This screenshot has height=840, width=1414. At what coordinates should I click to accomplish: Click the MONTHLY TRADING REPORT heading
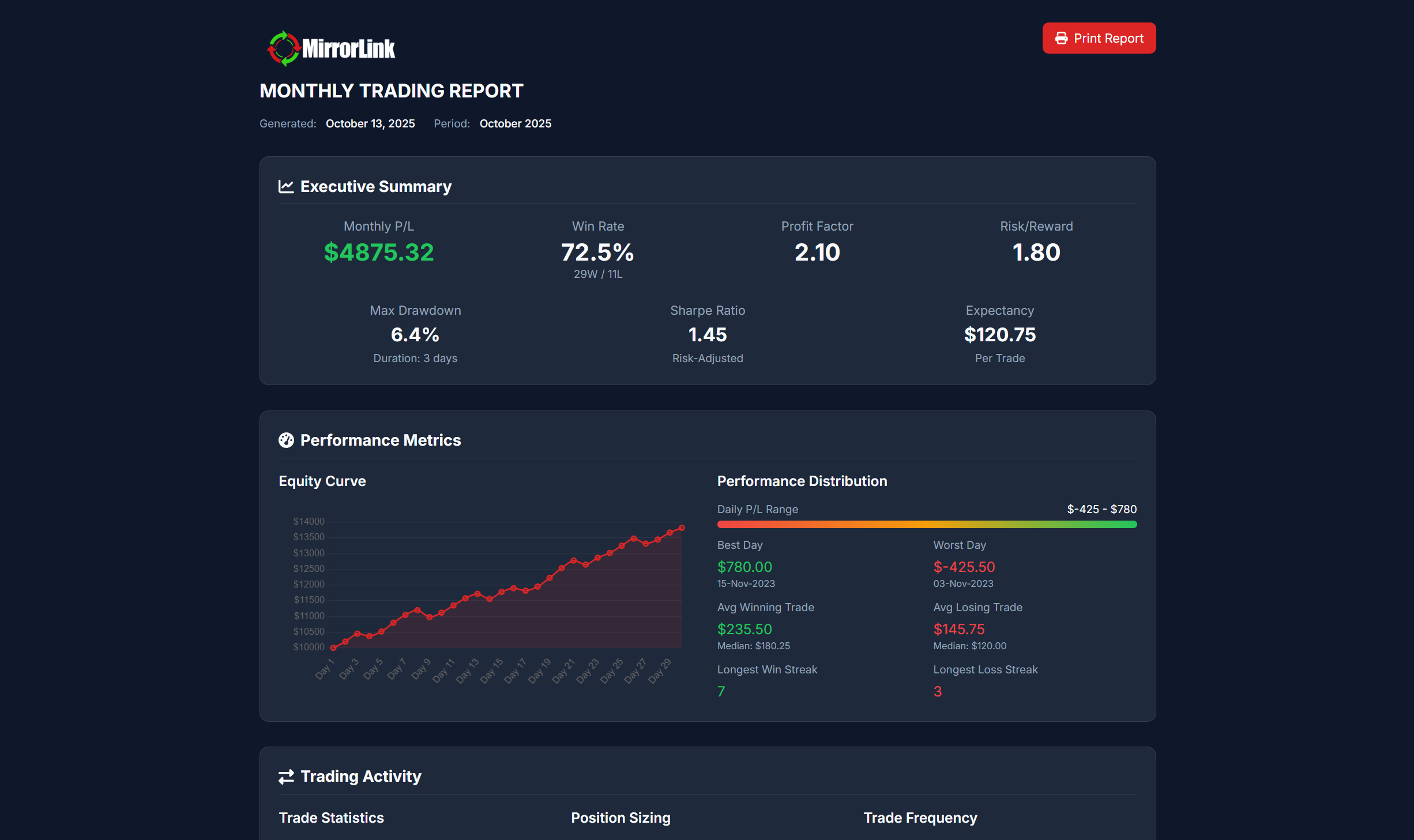pos(391,91)
